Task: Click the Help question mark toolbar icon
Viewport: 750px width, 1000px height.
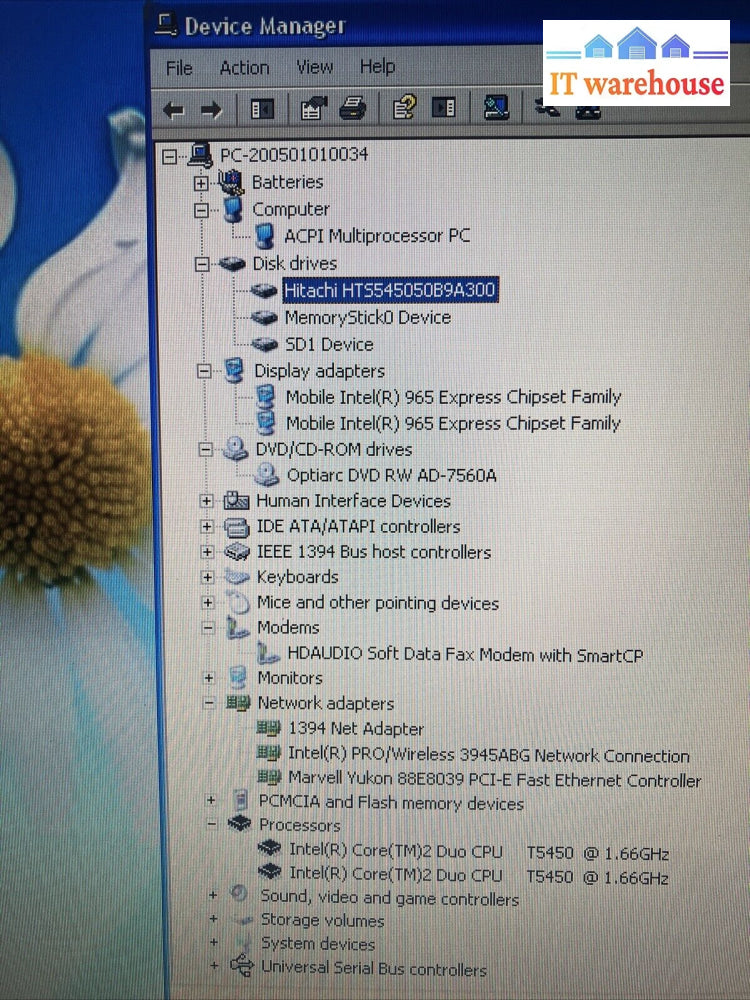Action: point(404,107)
